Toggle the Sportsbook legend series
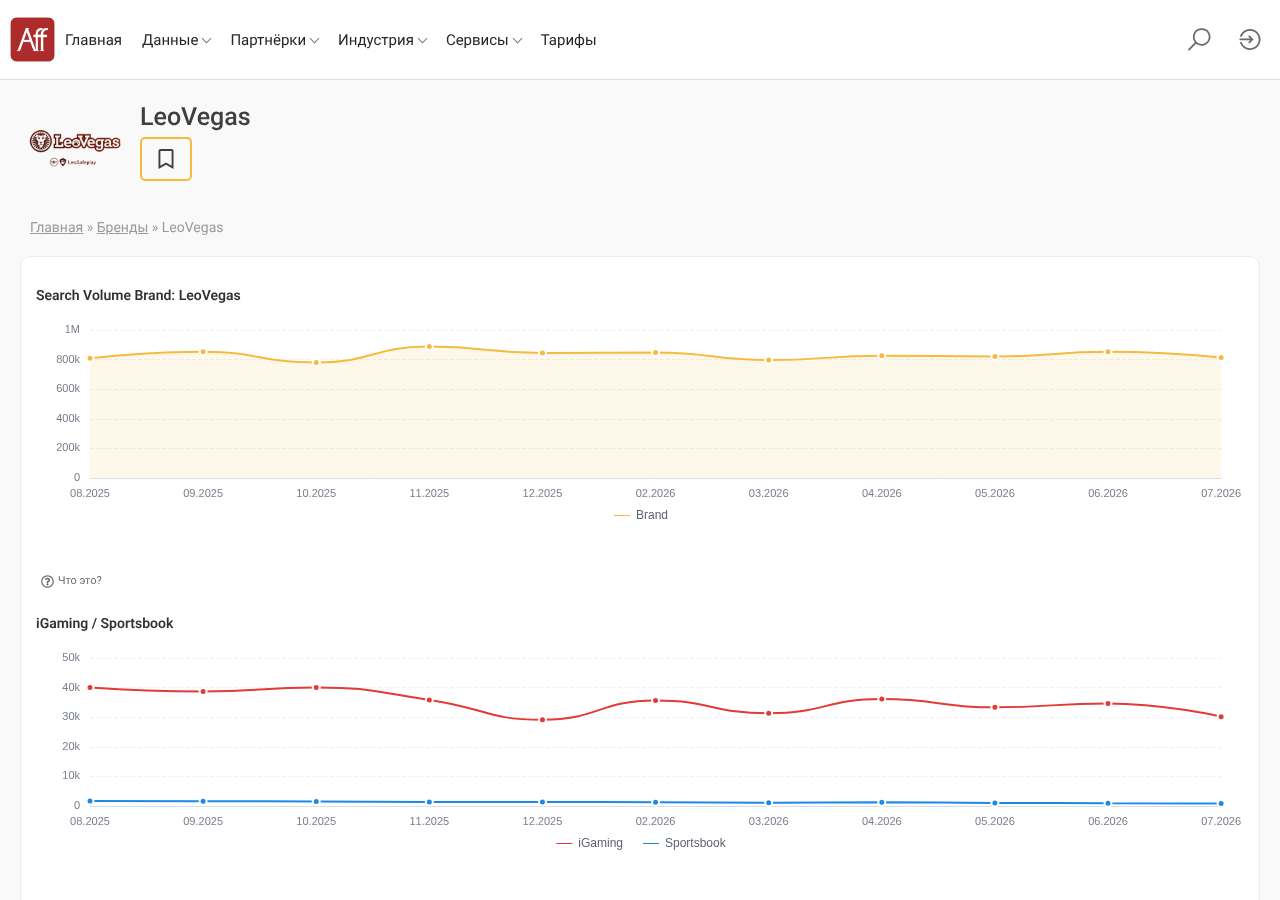This screenshot has height=900, width=1280. click(684, 843)
